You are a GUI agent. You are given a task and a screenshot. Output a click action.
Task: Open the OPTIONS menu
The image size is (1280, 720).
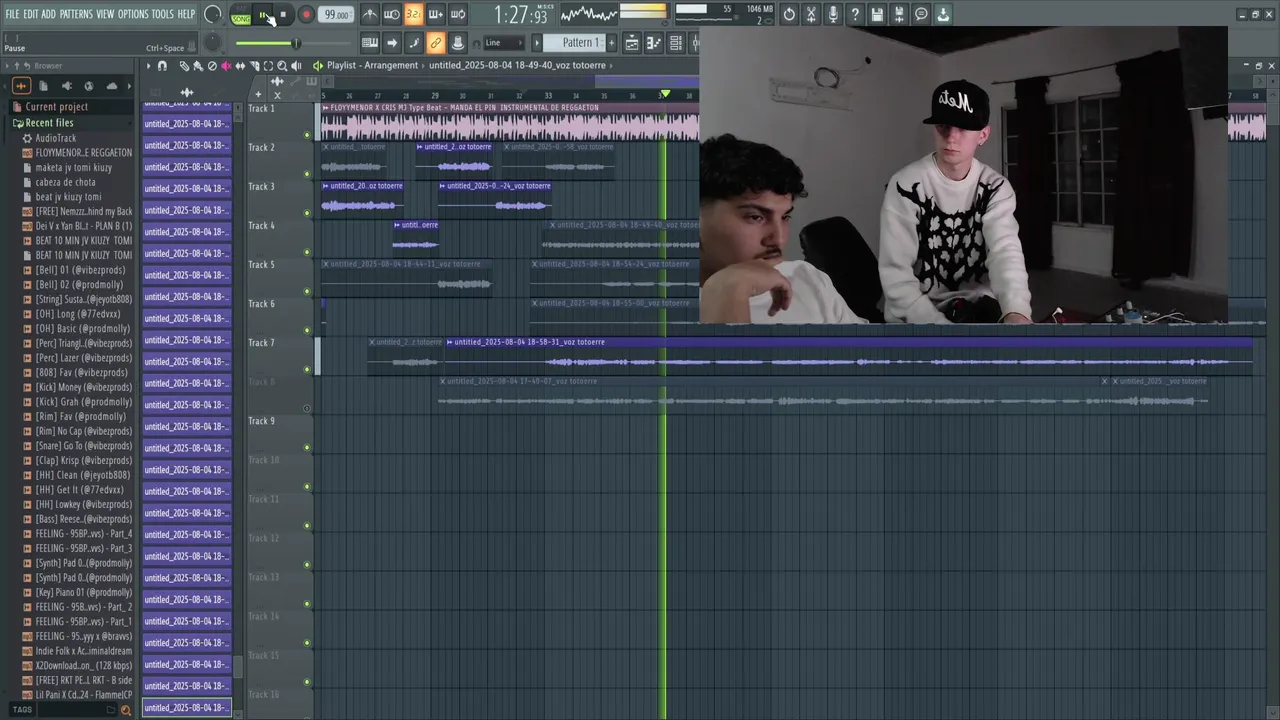click(133, 14)
